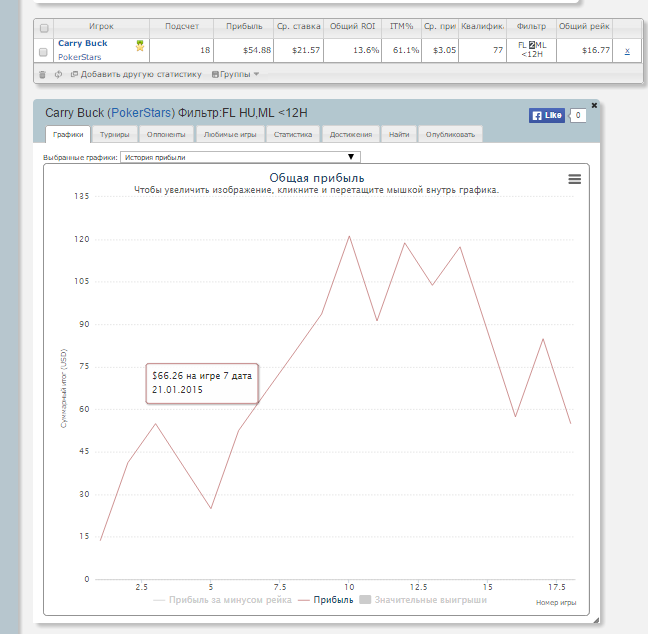
Task: Click the Facebook Like button
Action: (547, 116)
